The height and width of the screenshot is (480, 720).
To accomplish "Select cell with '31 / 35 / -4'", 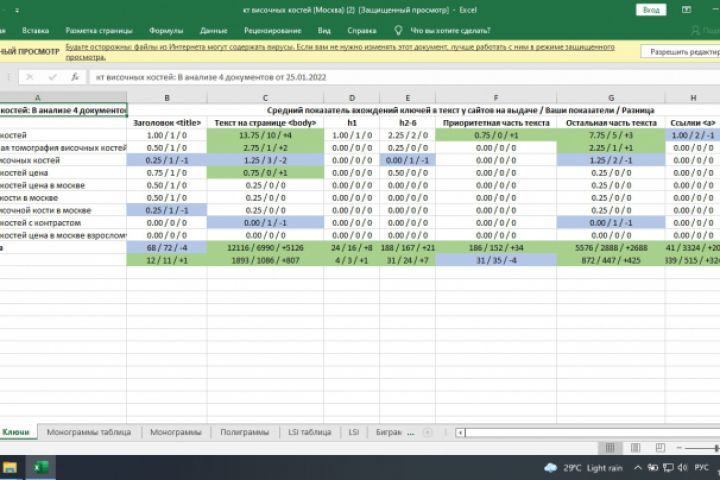I will click(x=496, y=260).
